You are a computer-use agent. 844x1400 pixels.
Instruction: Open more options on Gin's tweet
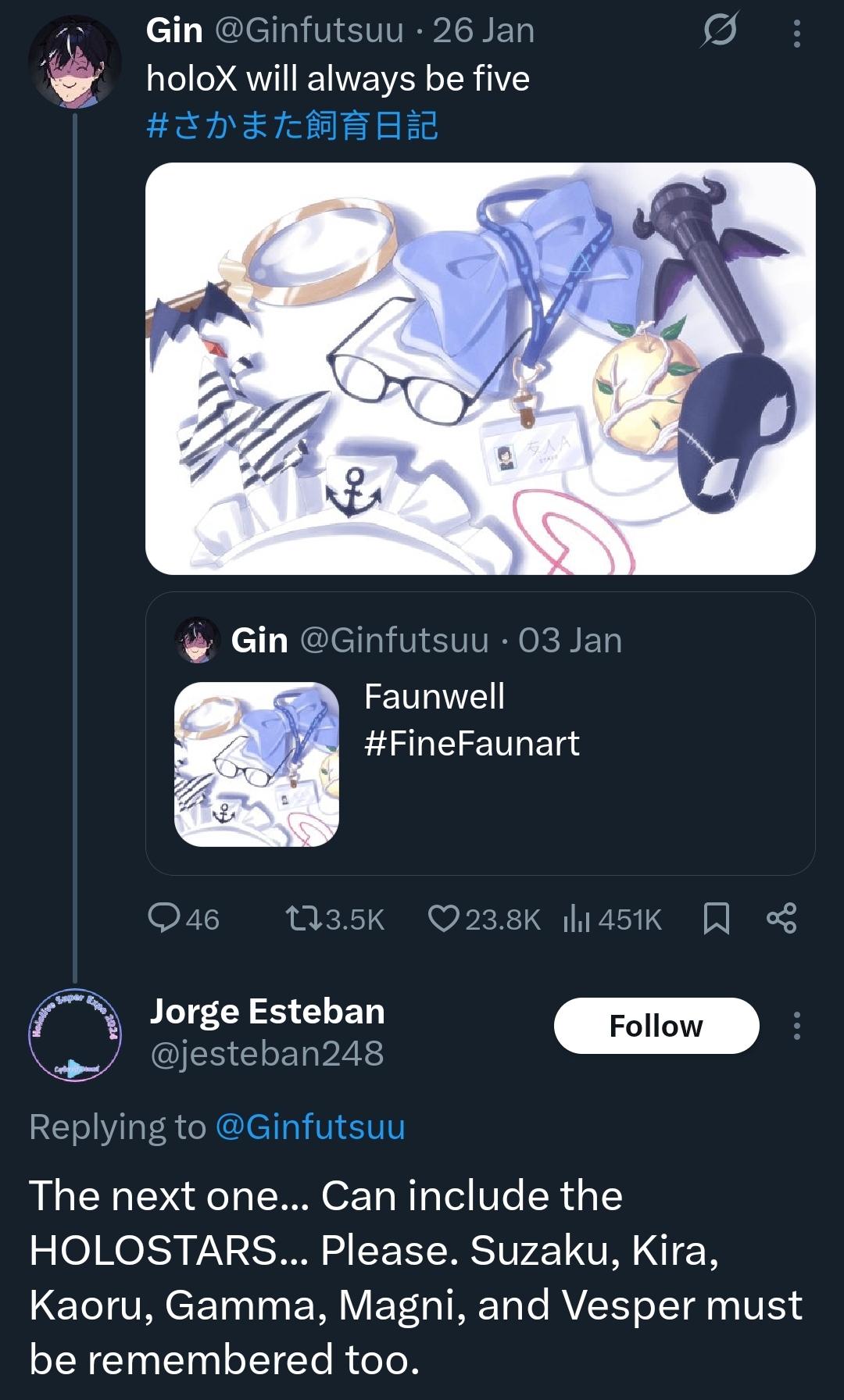796,33
